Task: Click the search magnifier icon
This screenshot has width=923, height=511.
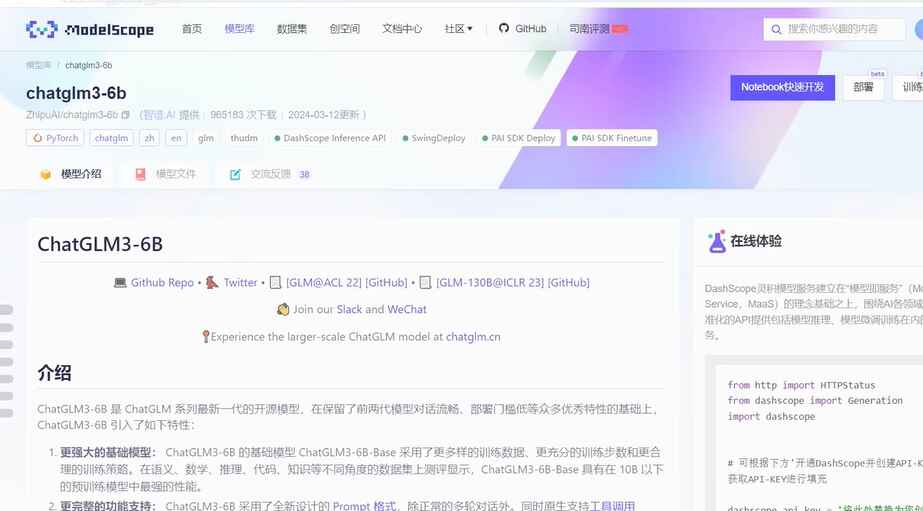Action: tap(776, 29)
